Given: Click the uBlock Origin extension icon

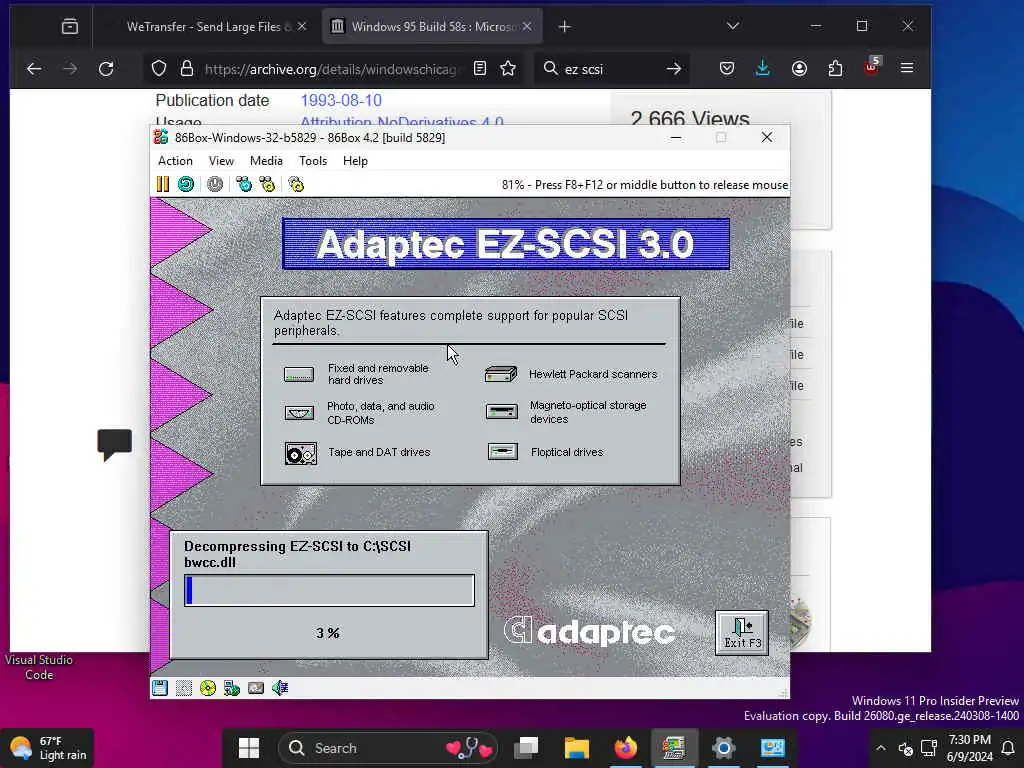Looking at the screenshot, I should pyautogui.click(x=872, y=67).
